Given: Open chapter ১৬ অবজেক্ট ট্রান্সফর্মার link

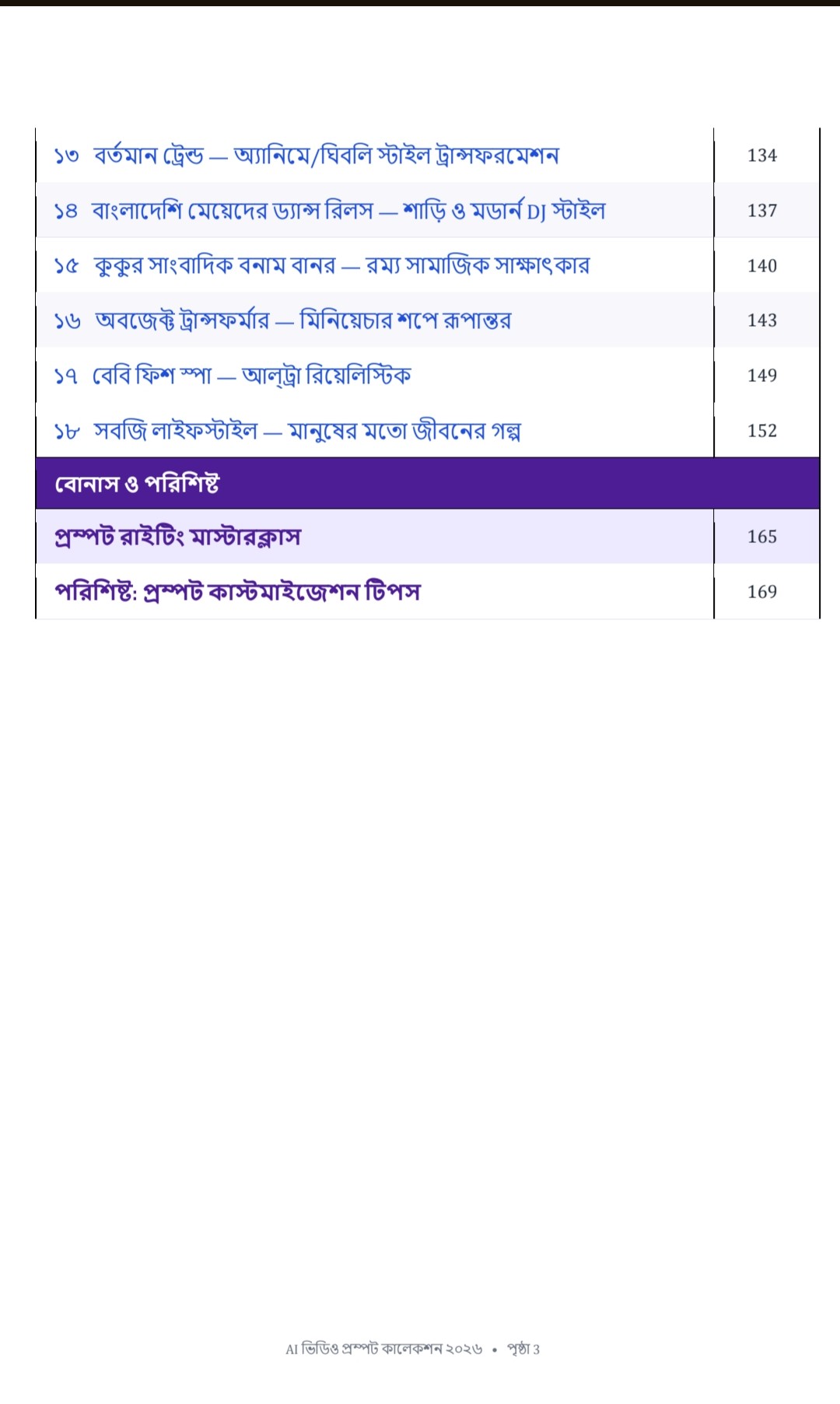Looking at the screenshot, I should [282, 320].
